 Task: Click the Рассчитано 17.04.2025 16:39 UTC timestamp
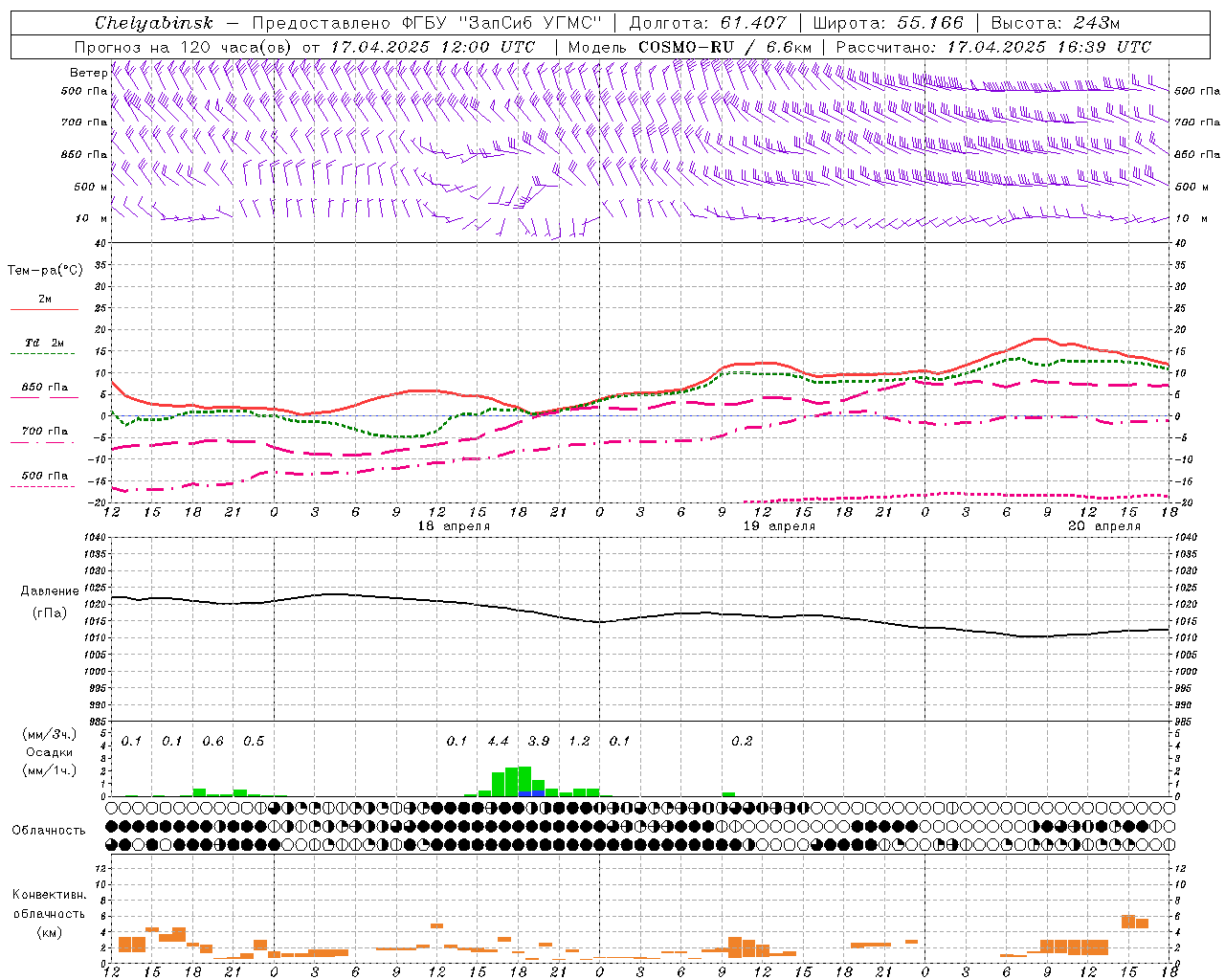993,47
